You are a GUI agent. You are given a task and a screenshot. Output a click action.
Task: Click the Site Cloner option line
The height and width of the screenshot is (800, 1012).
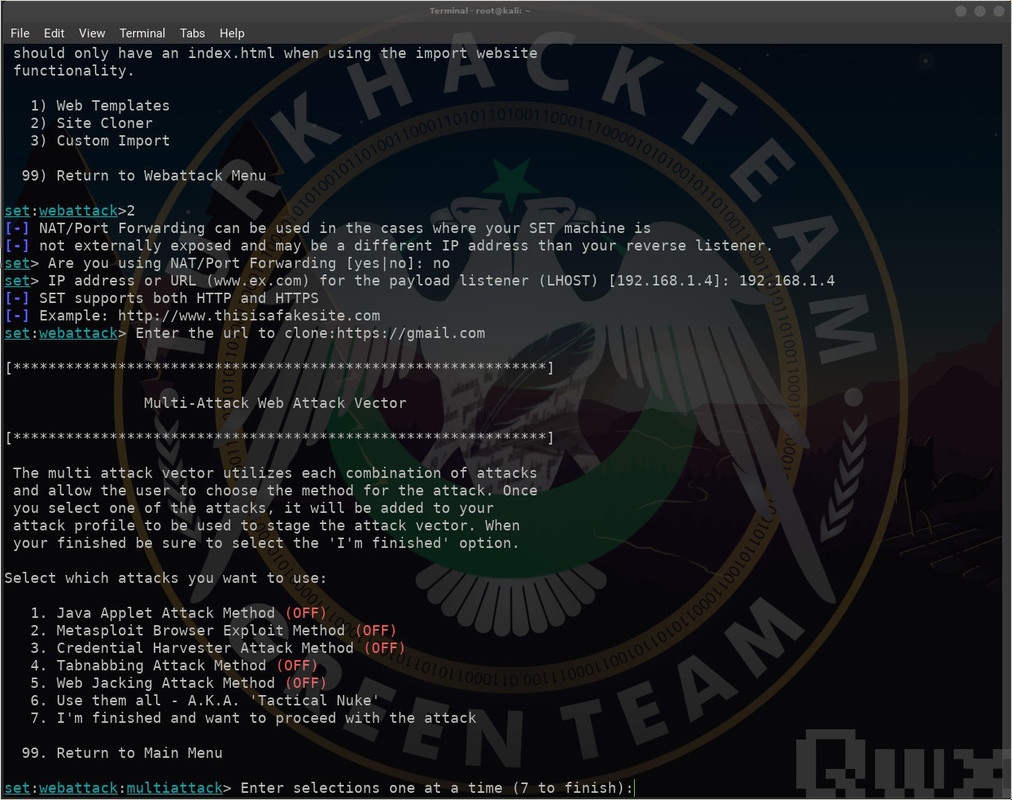[92, 123]
